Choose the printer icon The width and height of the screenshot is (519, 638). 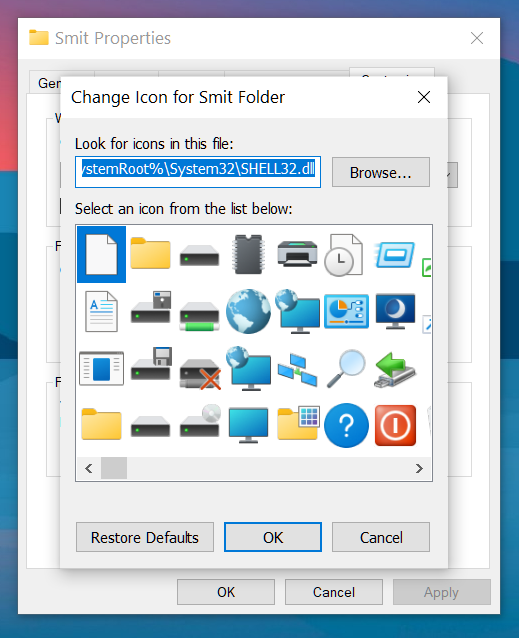[x=297, y=253]
